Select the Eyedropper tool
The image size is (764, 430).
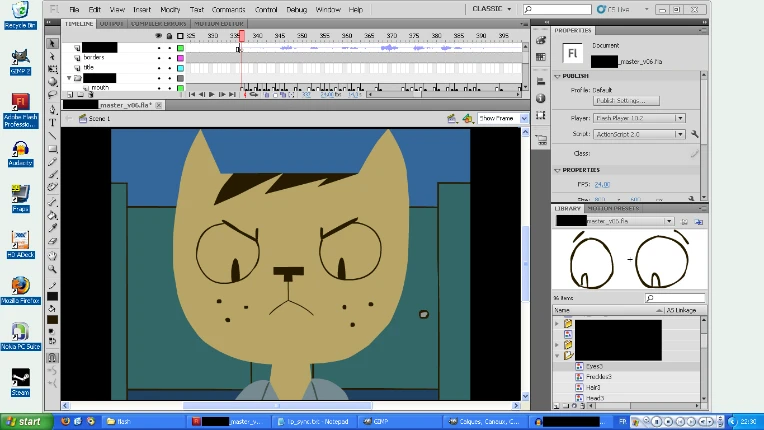(52, 228)
